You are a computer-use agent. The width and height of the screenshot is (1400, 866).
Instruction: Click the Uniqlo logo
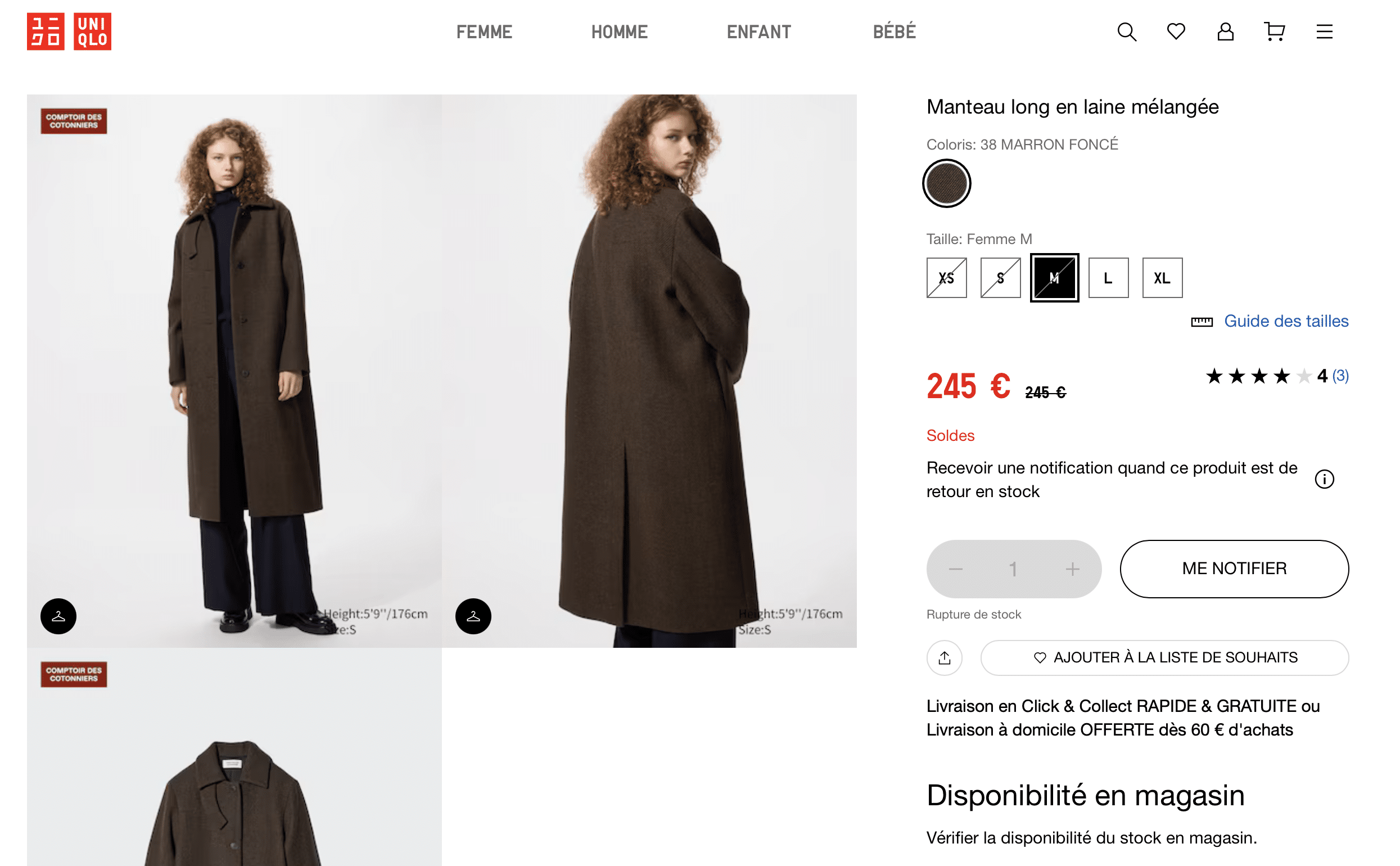pyautogui.click(x=69, y=31)
